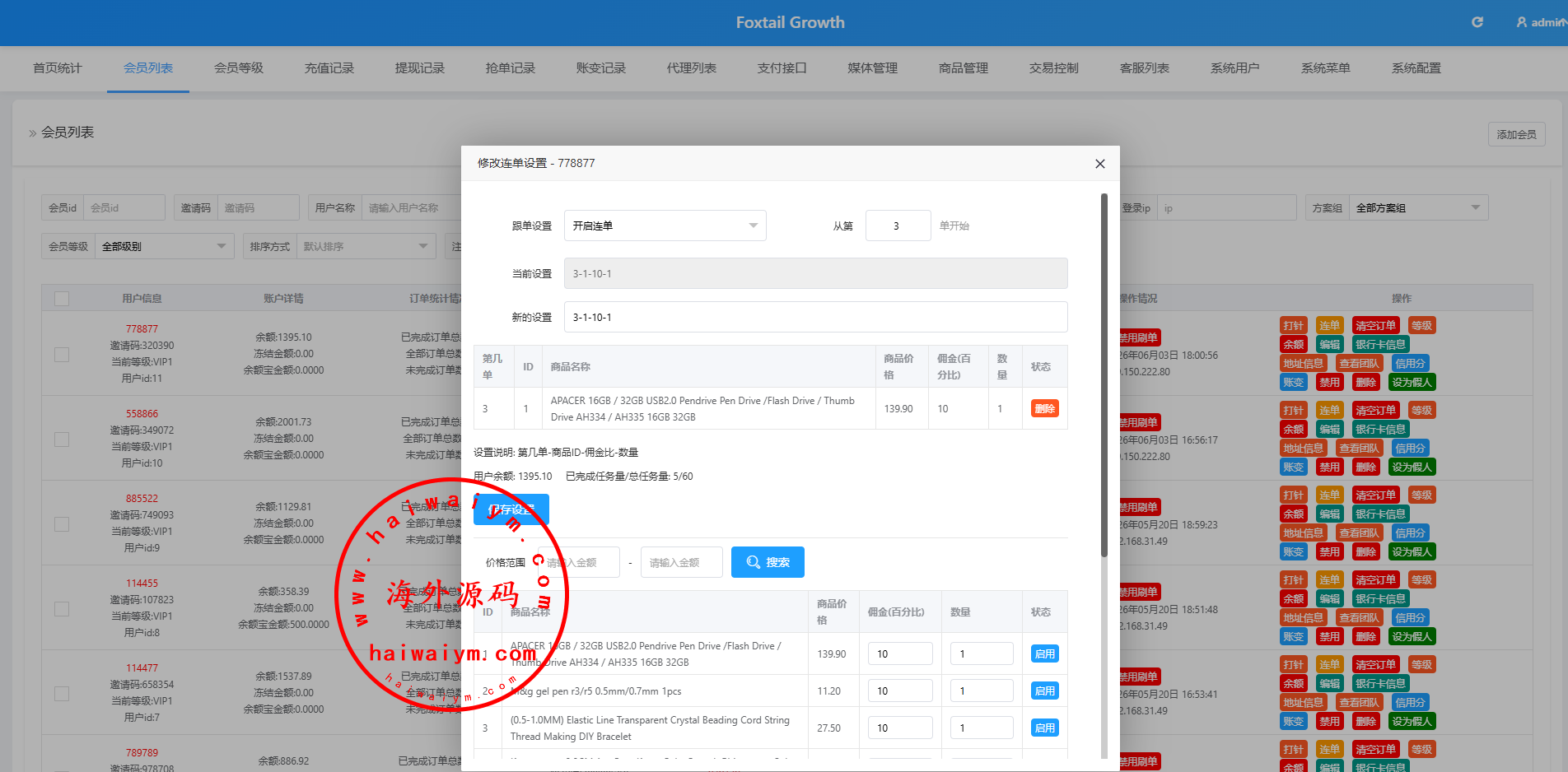Click 打针 for user 778877
The image size is (1568, 772).
click(x=1294, y=326)
